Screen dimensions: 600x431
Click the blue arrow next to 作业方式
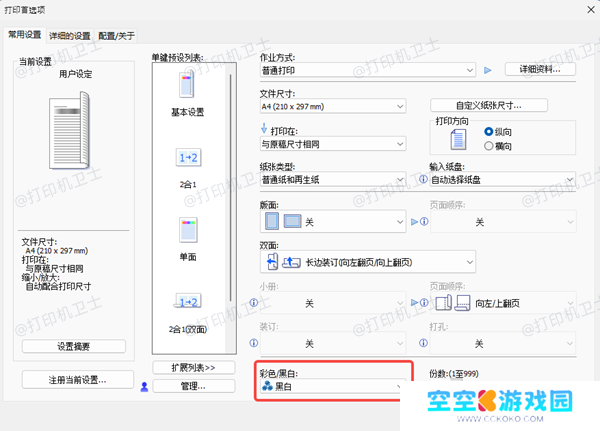488,70
